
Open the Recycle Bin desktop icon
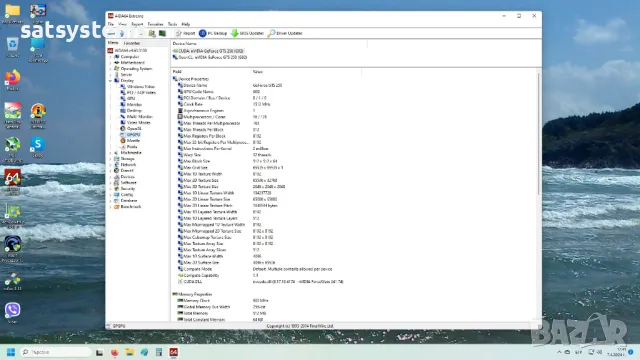(x=12, y=47)
